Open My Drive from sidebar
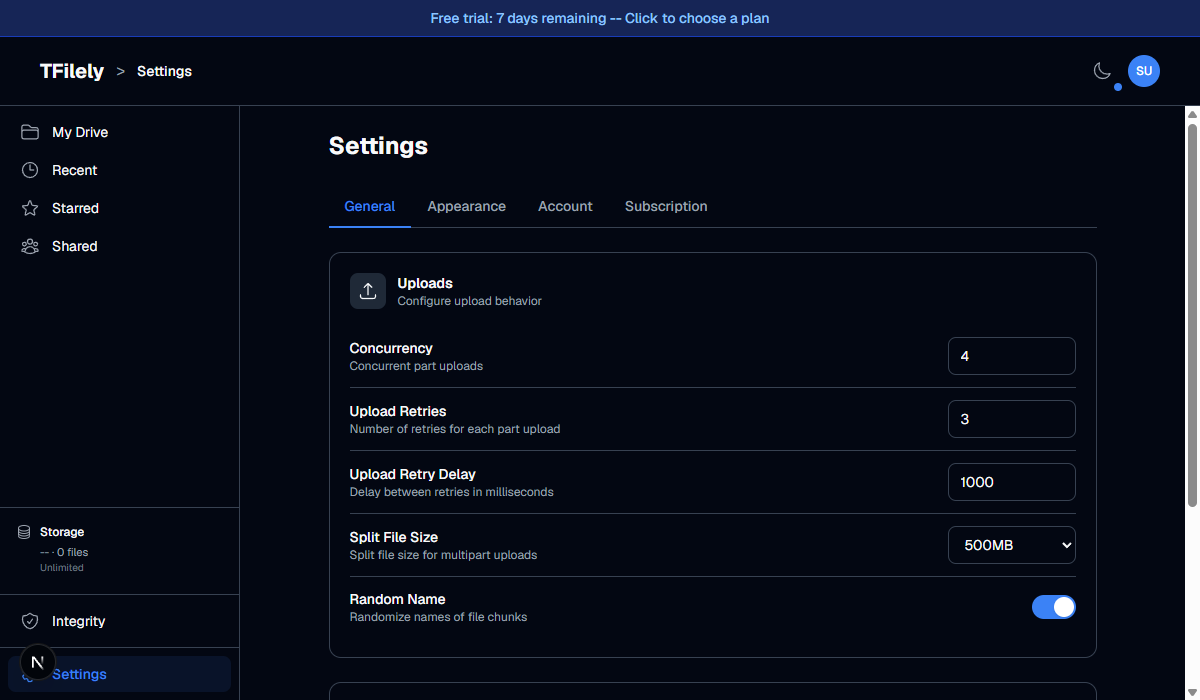This screenshot has width=1200, height=700. coord(119,132)
